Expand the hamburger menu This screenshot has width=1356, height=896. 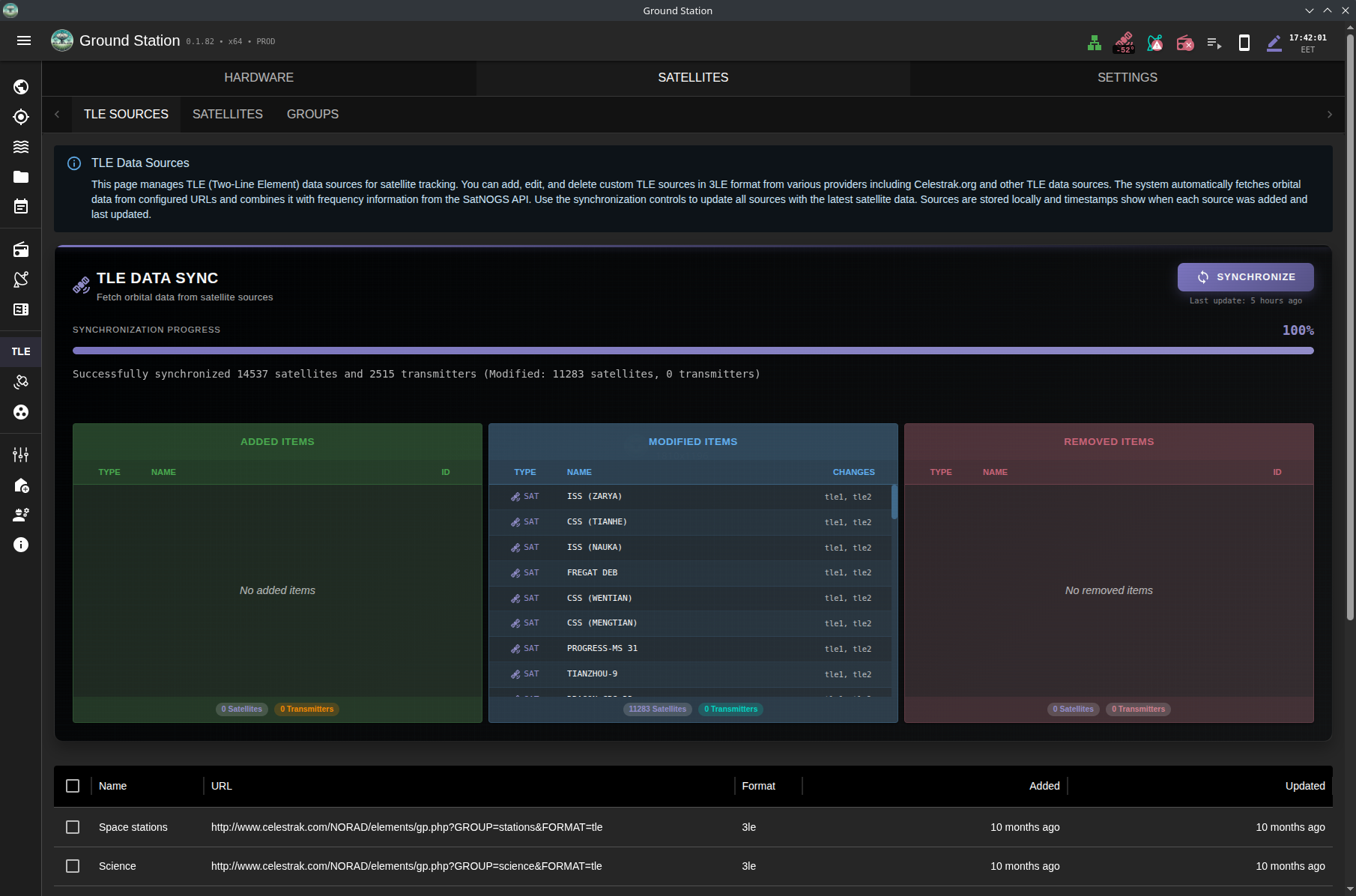(24, 40)
